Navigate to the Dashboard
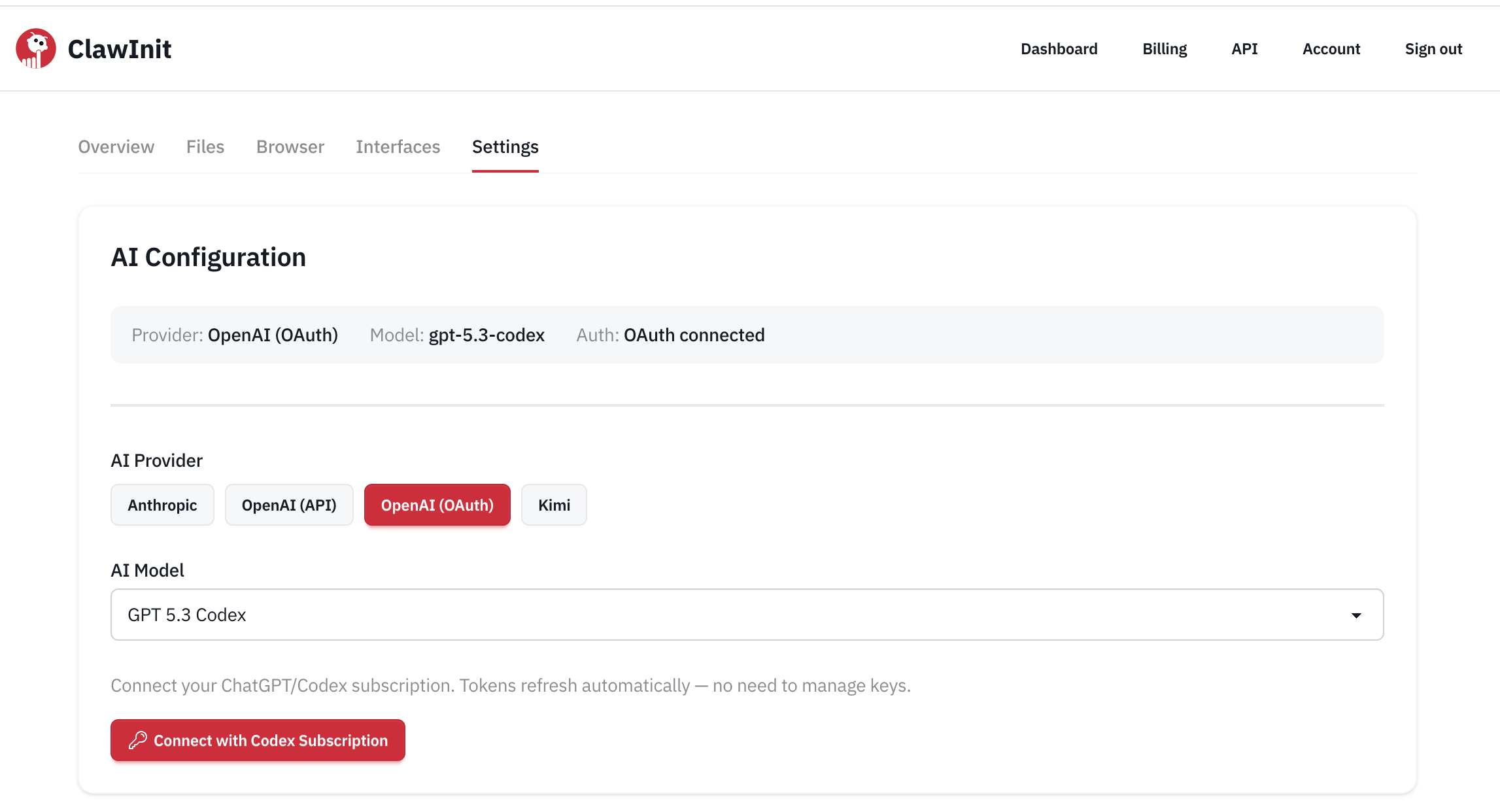 [x=1059, y=48]
